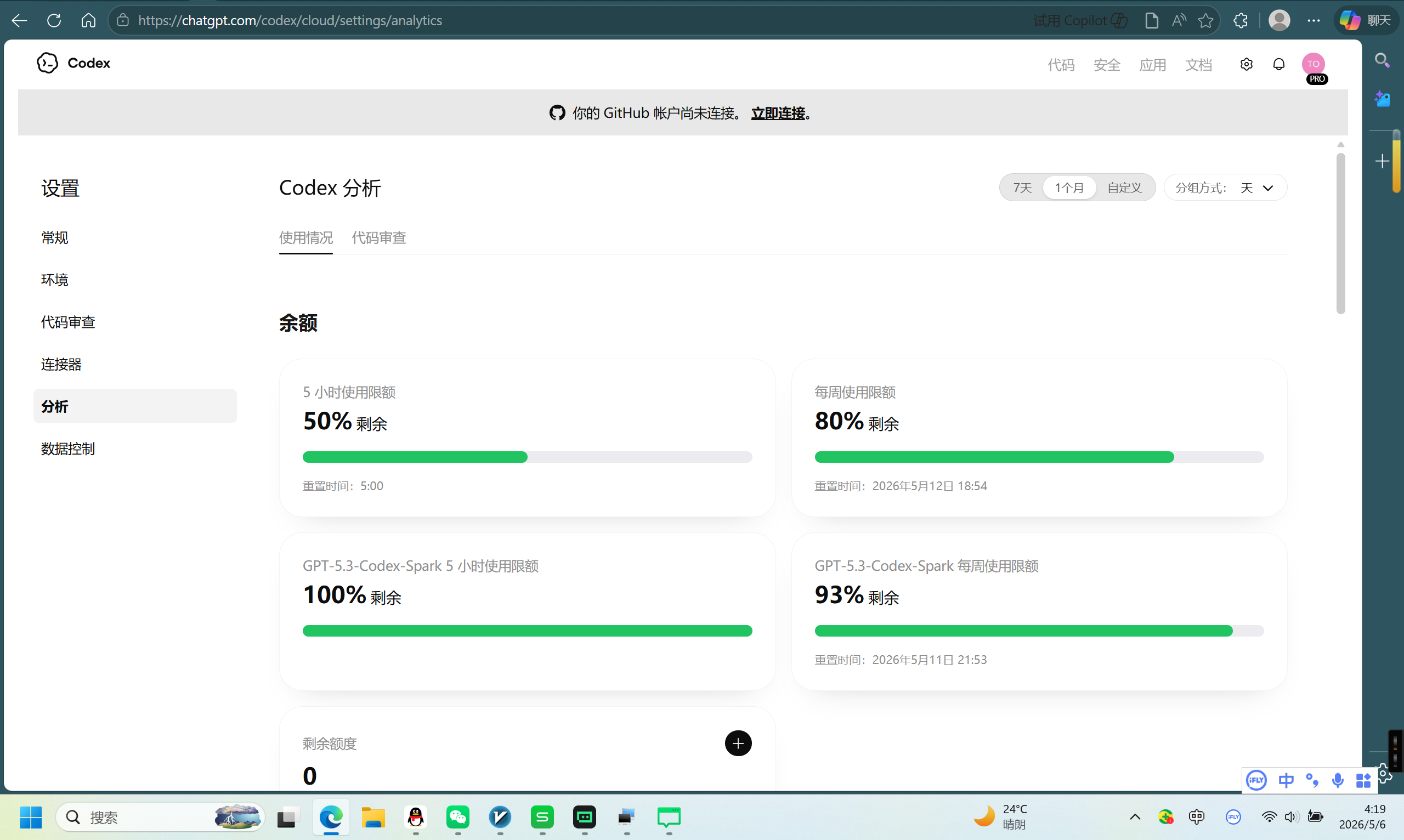The image size is (1404, 840).
Task: Click the taskbar 搜索 box
Action: 160,817
